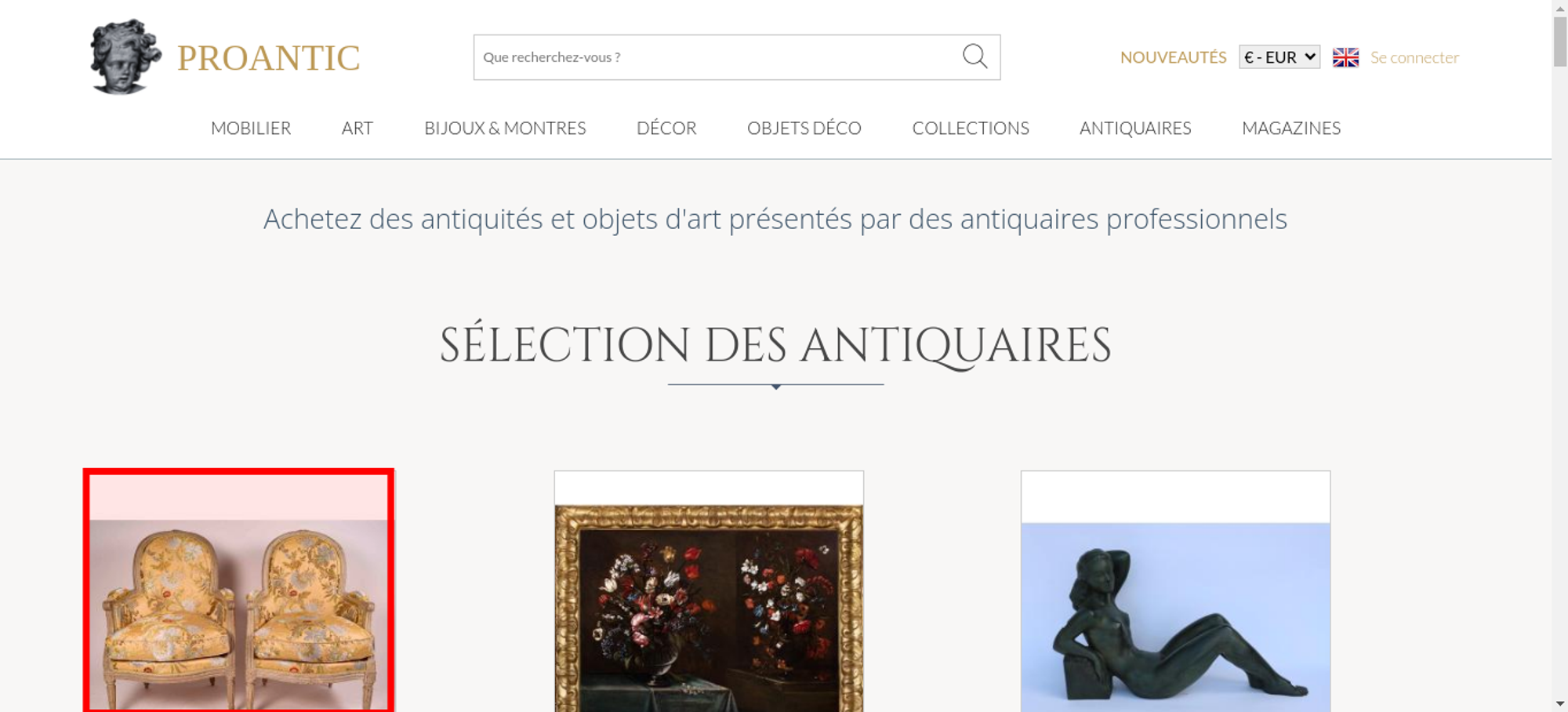This screenshot has height=712, width=1568.
Task: Click the magnifying glass search icon
Action: [x=975, y=56]
